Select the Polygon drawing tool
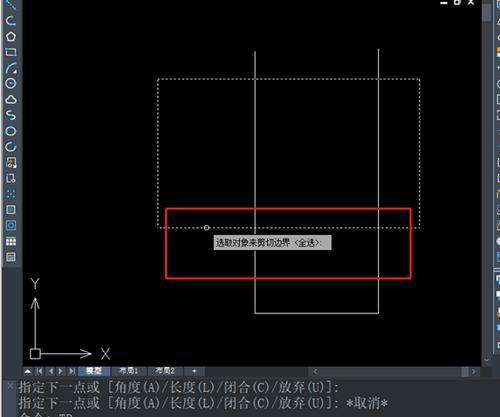 [x=11, y=37]
